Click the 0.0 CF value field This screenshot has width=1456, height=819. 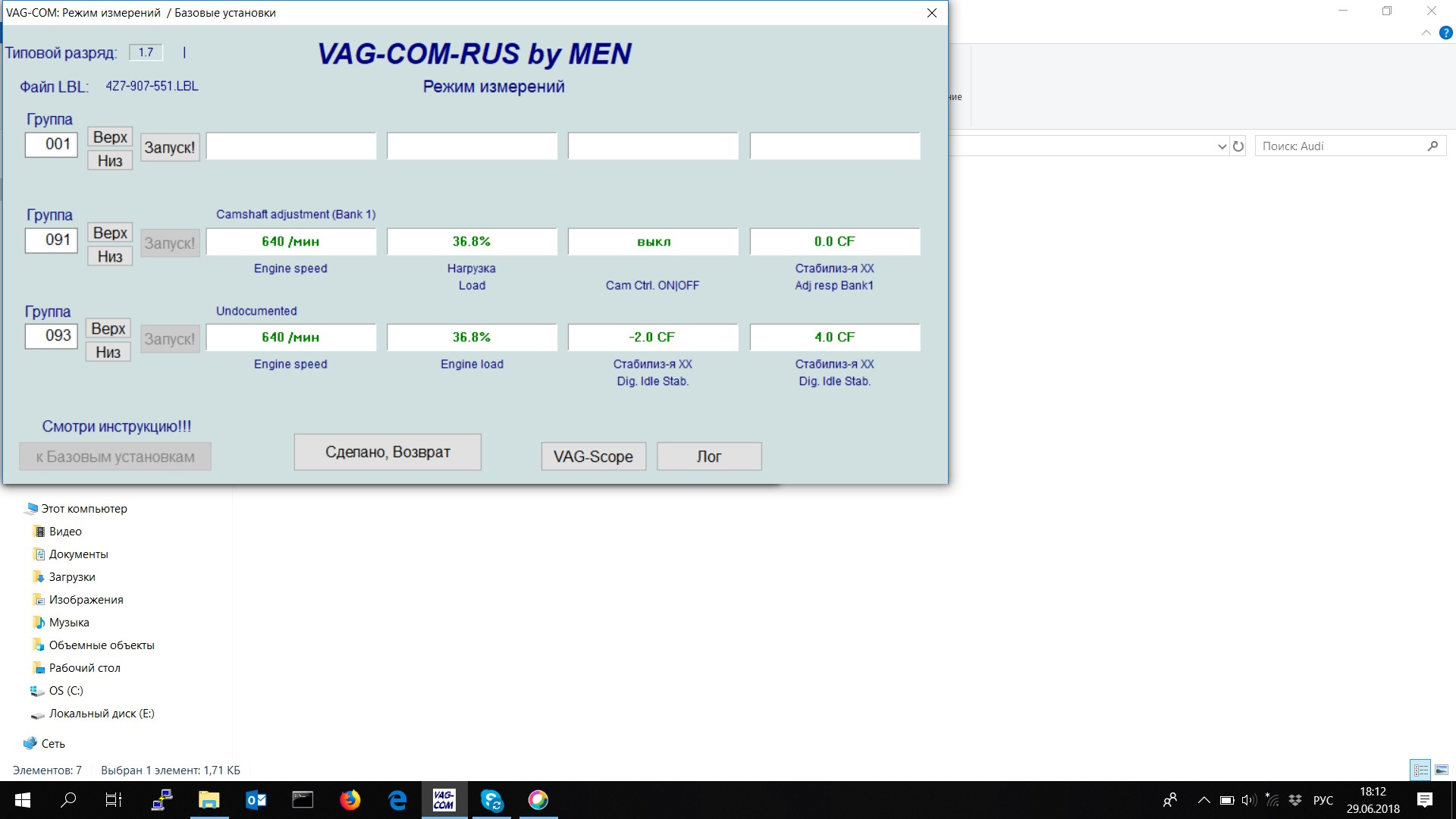835,242
